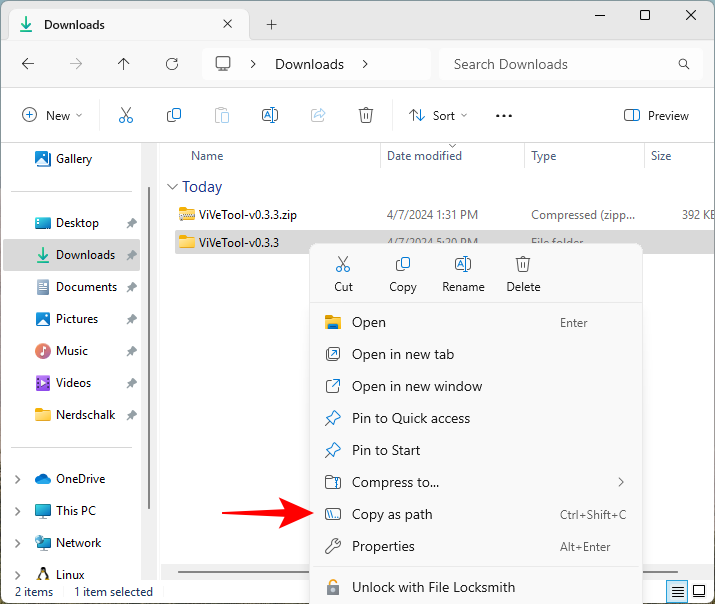Go up one folder level
The width and height of the screenshot is (715, 604).
click(124, 64)
